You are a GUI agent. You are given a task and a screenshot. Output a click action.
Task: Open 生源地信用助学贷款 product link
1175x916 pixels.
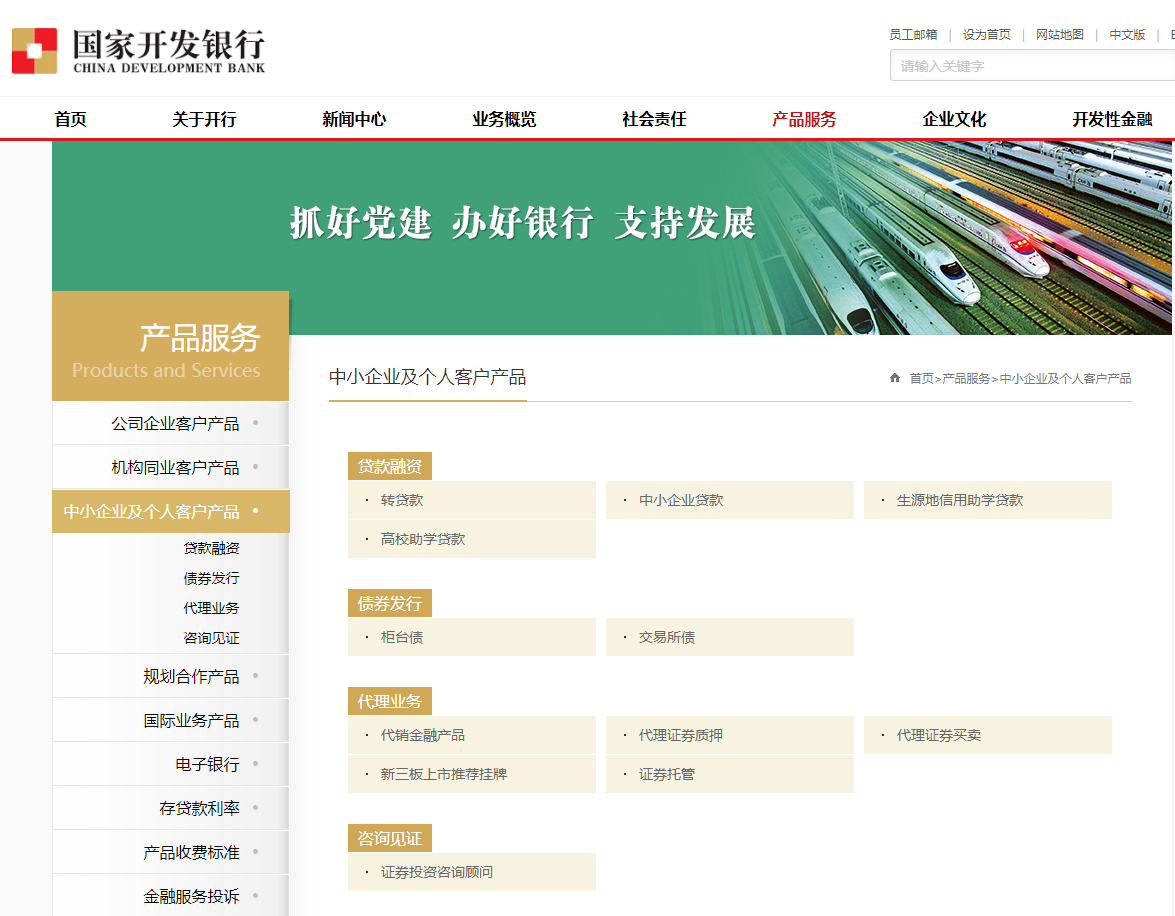pos(959,500)
